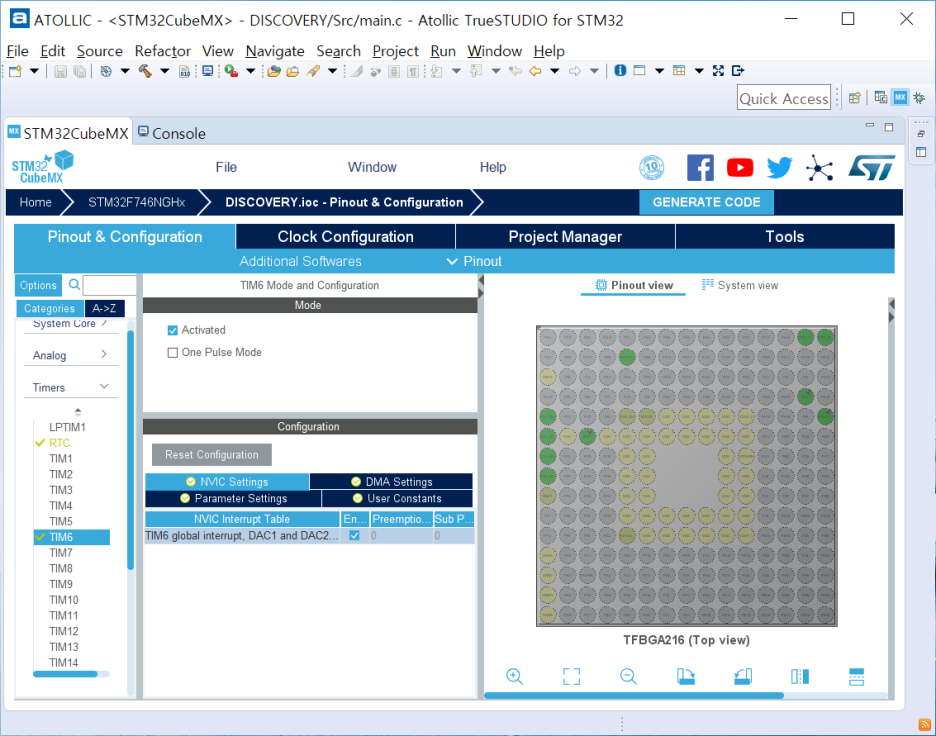Click the New file toolbar icon
Screen dimensions: 936x736
(15, 71)
